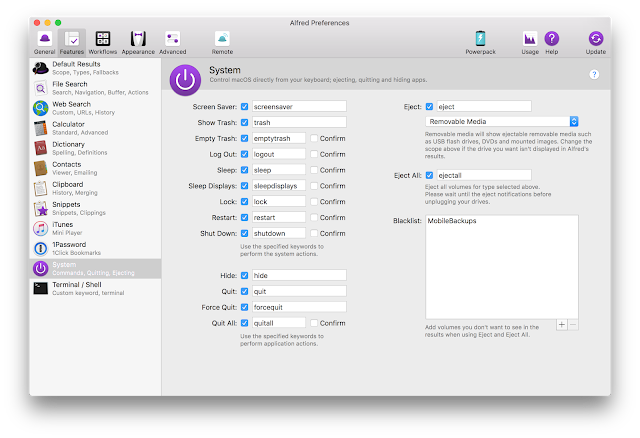The width and height of the screenshot is (640, 438).
Task: Edit the sleepdisplays keyword field
Action: (x=278, y=186)
